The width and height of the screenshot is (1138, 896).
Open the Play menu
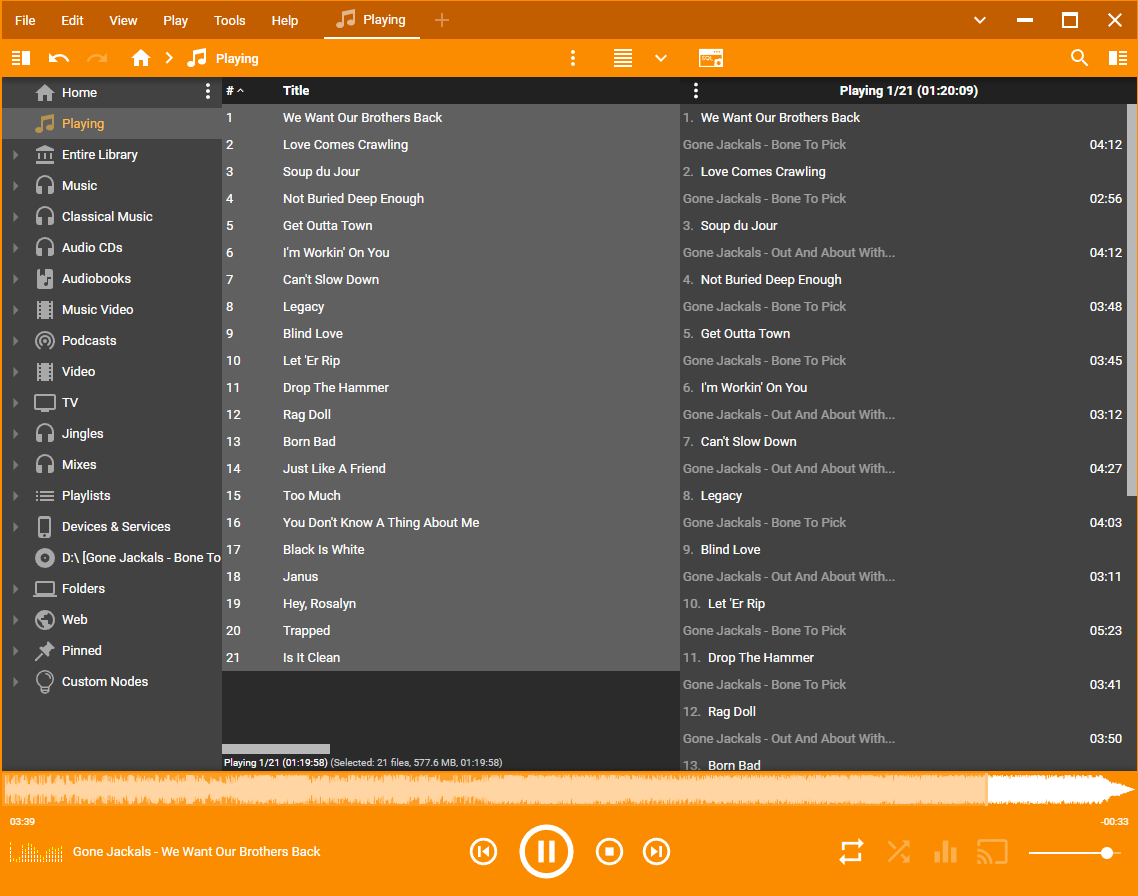tap(175, 20)
